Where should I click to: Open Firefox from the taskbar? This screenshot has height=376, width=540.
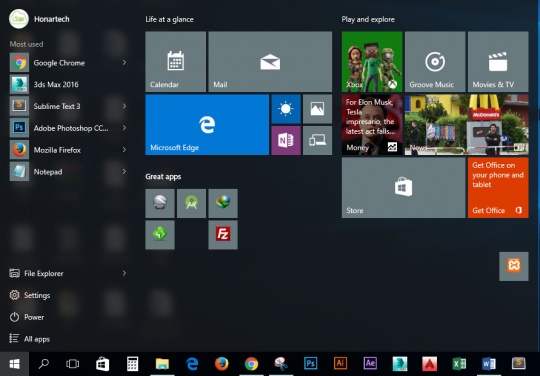pyautogui.click(x=221, y=364)
